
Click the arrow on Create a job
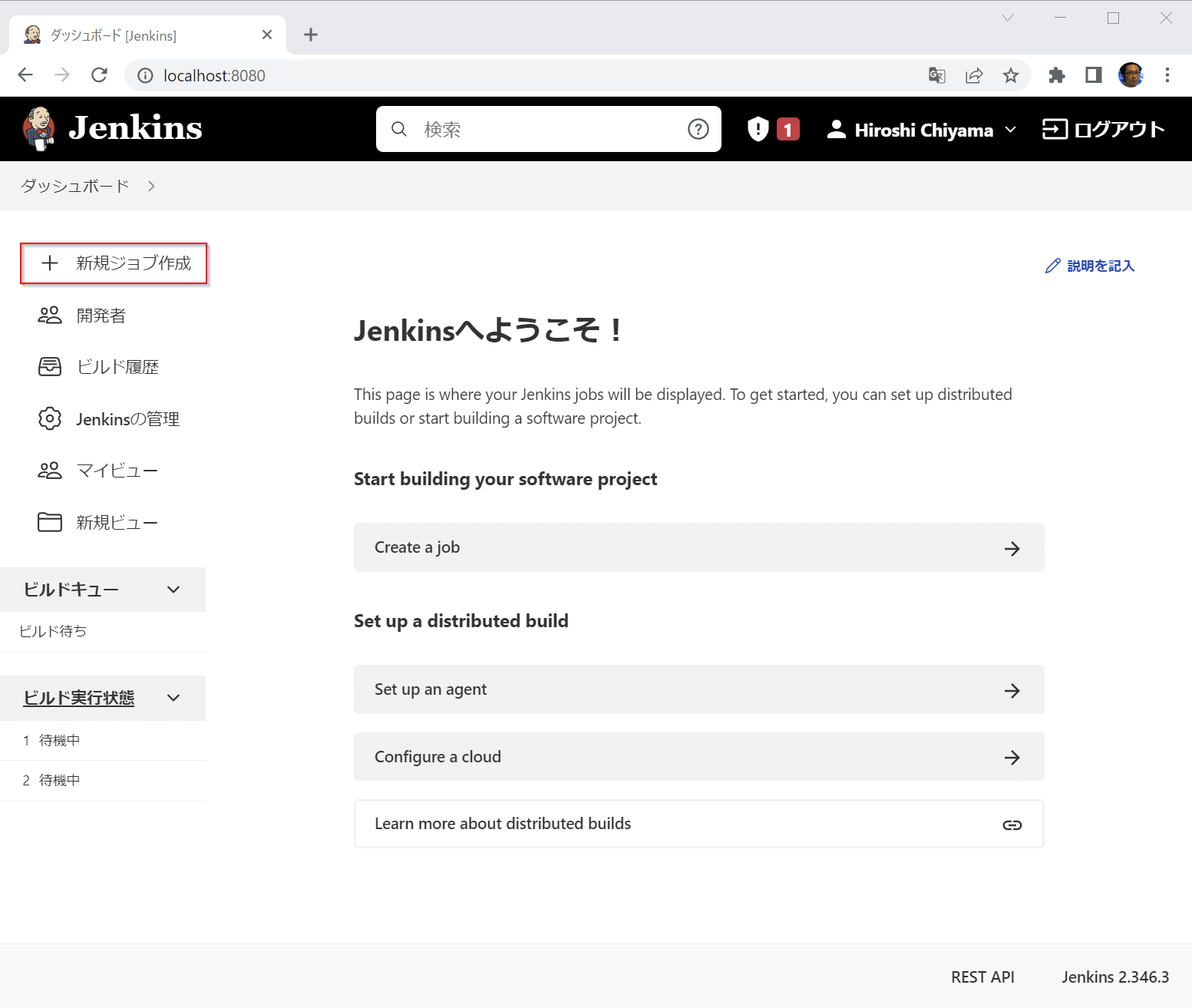[1012, 548]
